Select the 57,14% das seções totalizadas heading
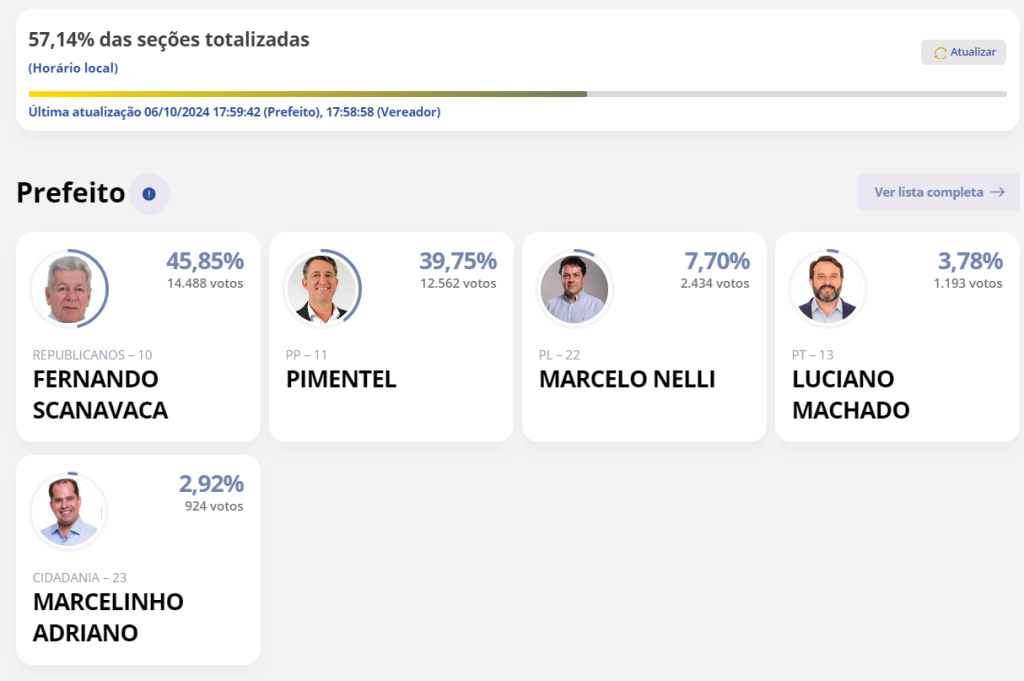Viewport: 1024px width, 681px height. pyautogui.click(x=168, y=39)
